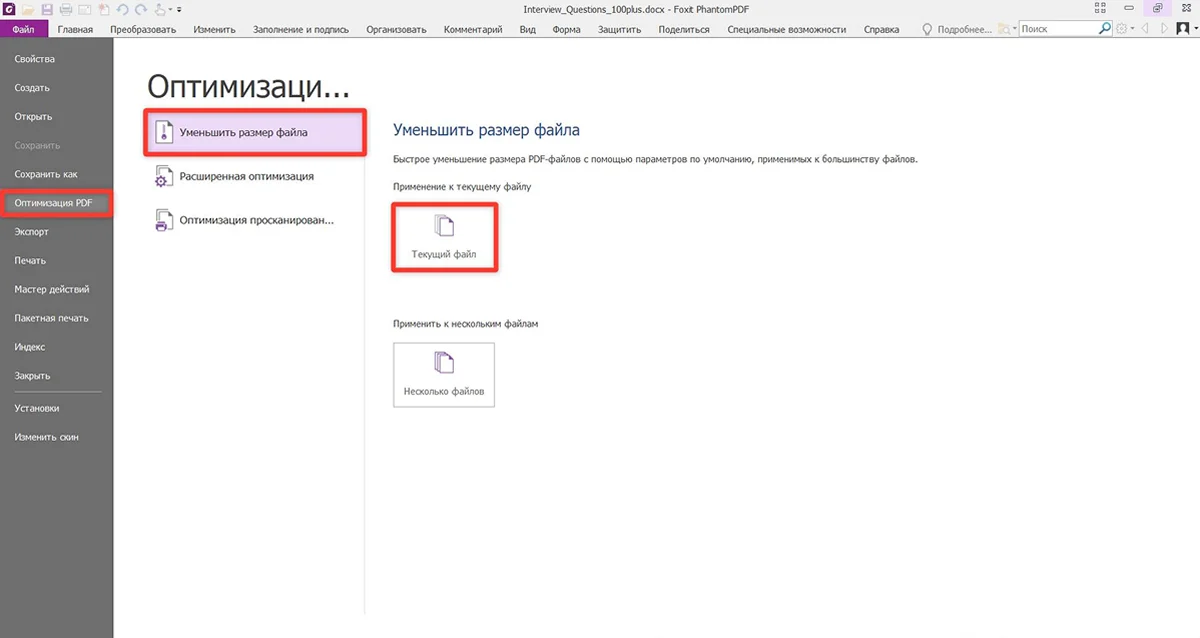This screenshot has height=638, width=1200.
Task: Click the open folder icon in quick toolbar
Action: click(29, 9)
